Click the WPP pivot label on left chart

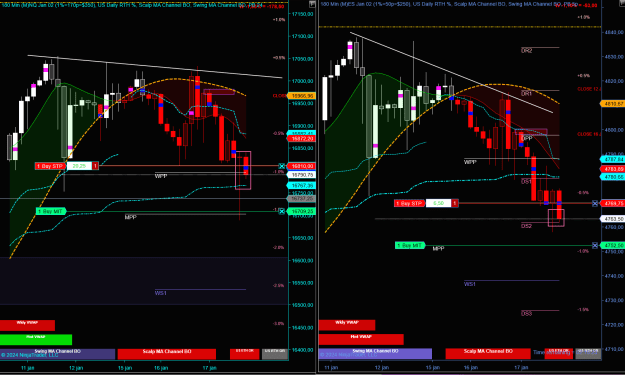point(161,176)
